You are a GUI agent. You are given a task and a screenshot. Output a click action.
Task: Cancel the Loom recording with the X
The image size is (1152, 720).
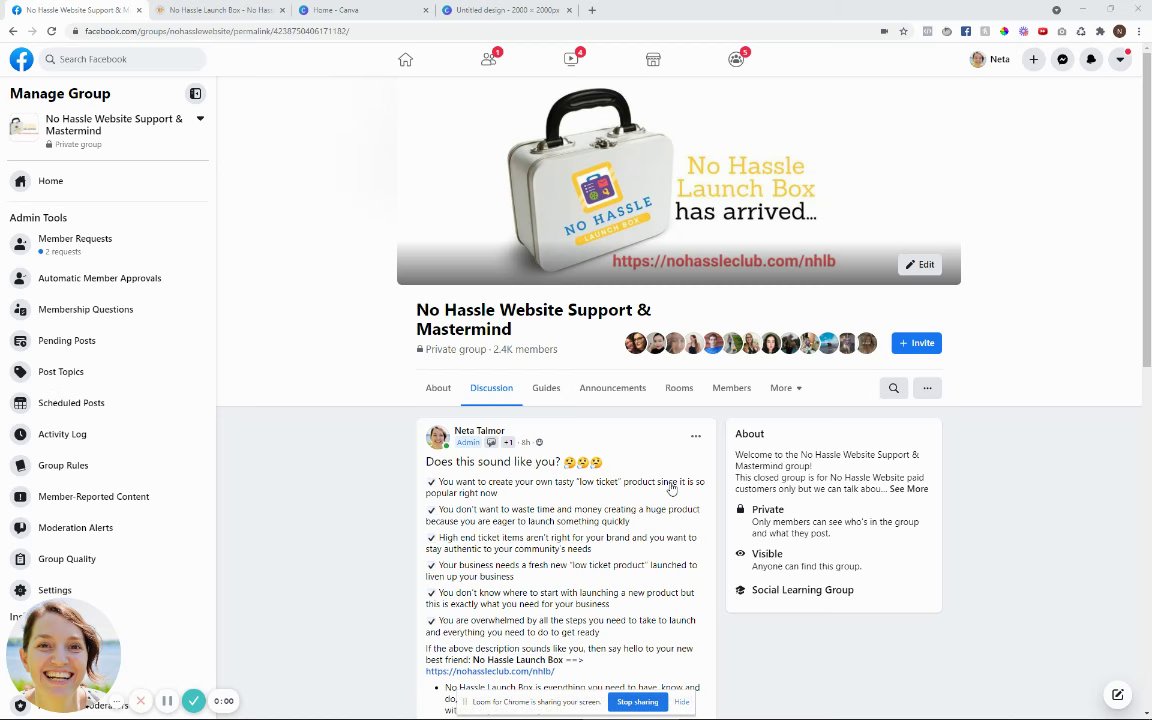point(140,701)
